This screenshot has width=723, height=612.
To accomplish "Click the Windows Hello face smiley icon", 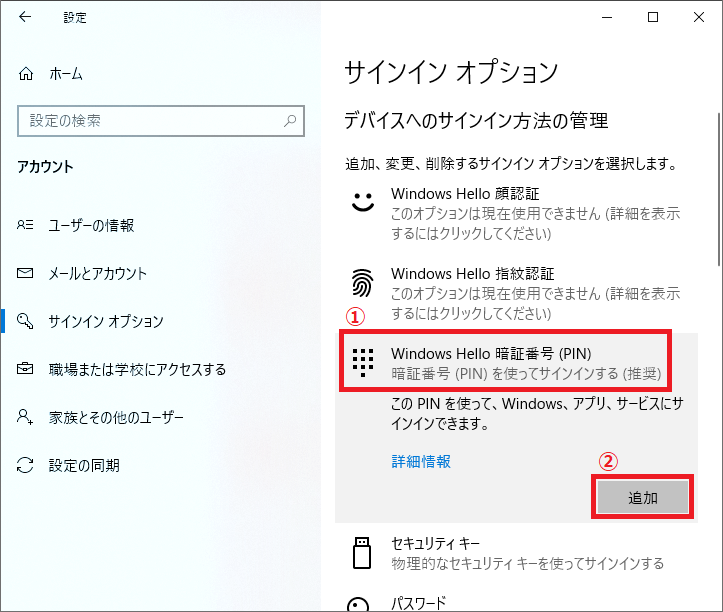I will click(363, 202).
